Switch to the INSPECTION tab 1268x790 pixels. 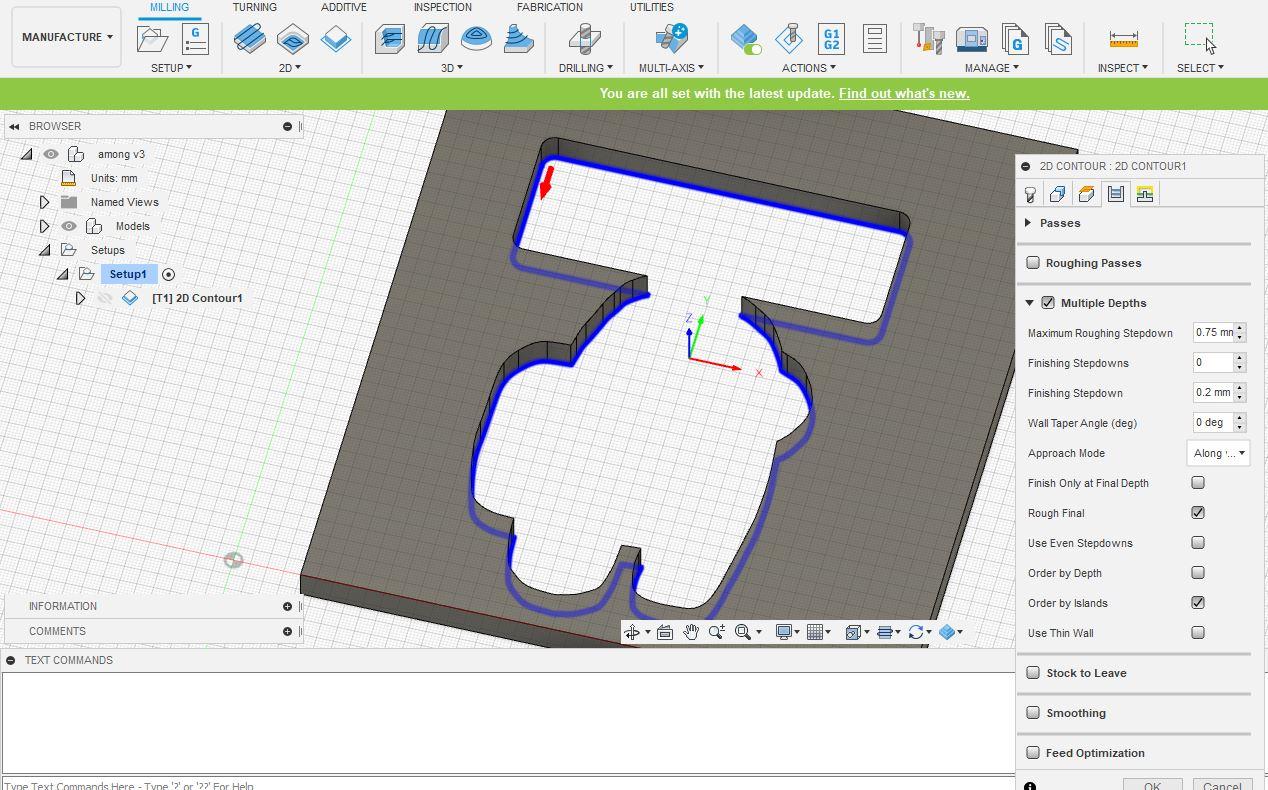pos(443,7)
